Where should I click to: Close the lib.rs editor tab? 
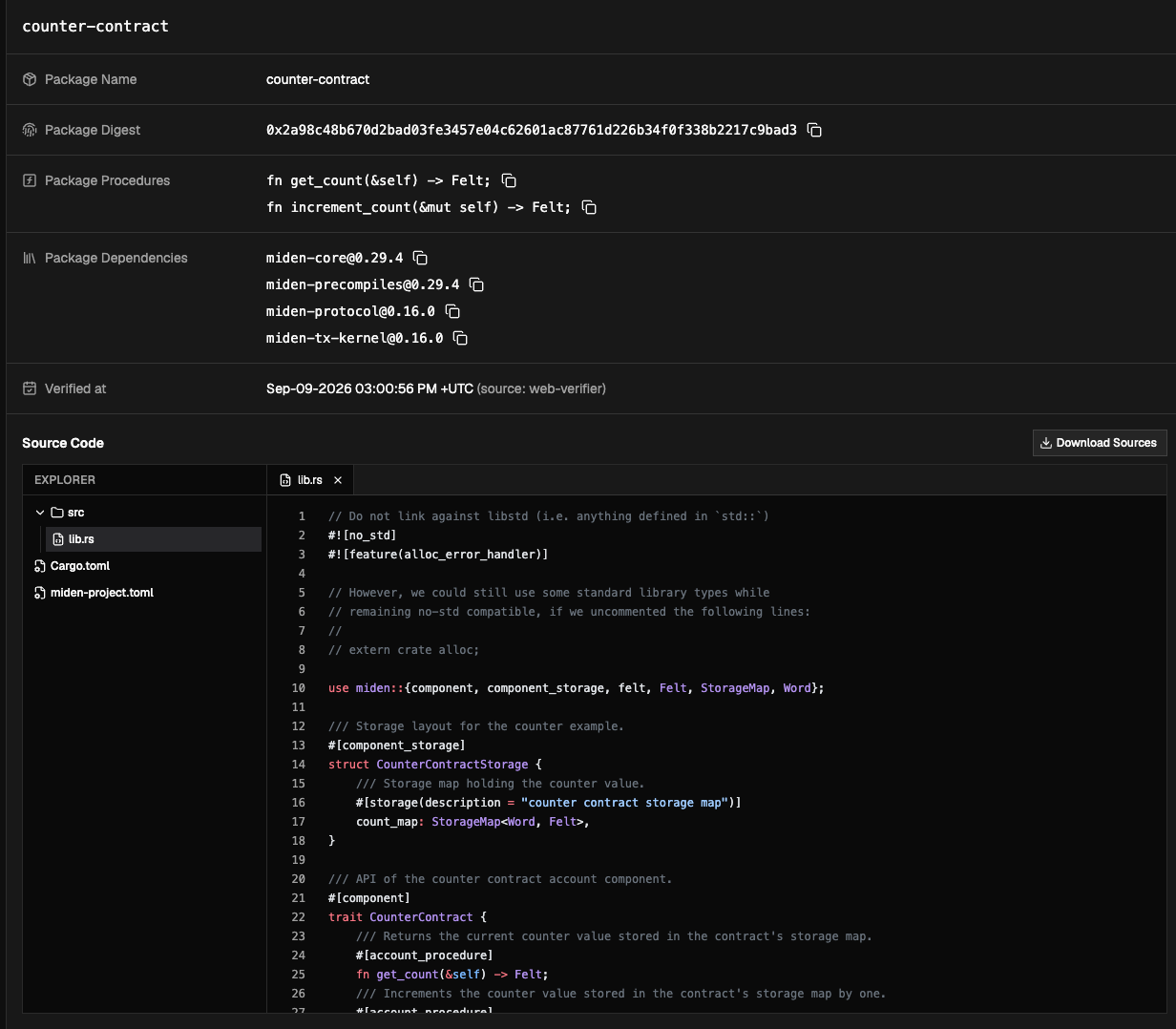coord(338,480)
